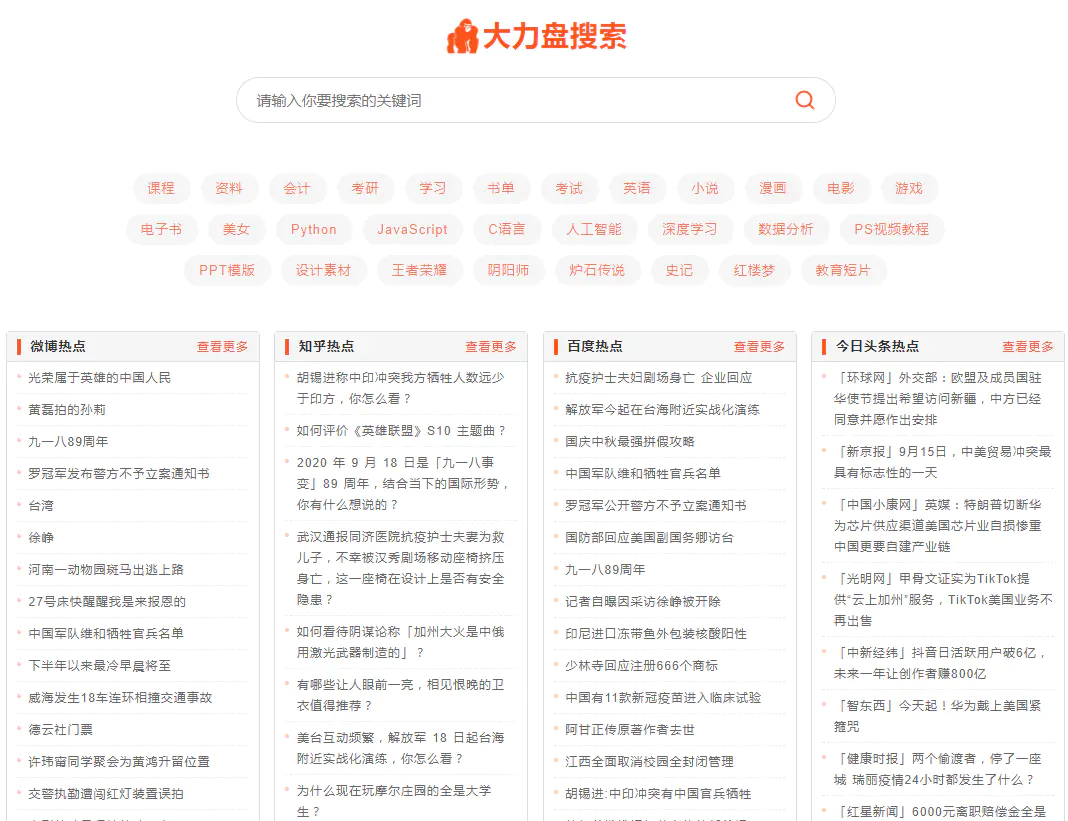Open the 德云社门票 topic
1068x821 pixels.
point(61,730)
